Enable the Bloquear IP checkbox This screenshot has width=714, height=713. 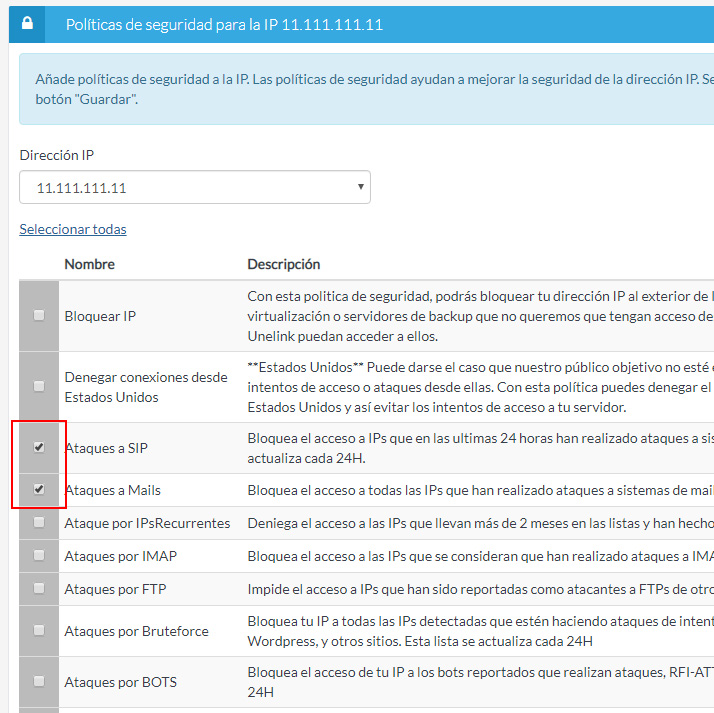(39, 315)
